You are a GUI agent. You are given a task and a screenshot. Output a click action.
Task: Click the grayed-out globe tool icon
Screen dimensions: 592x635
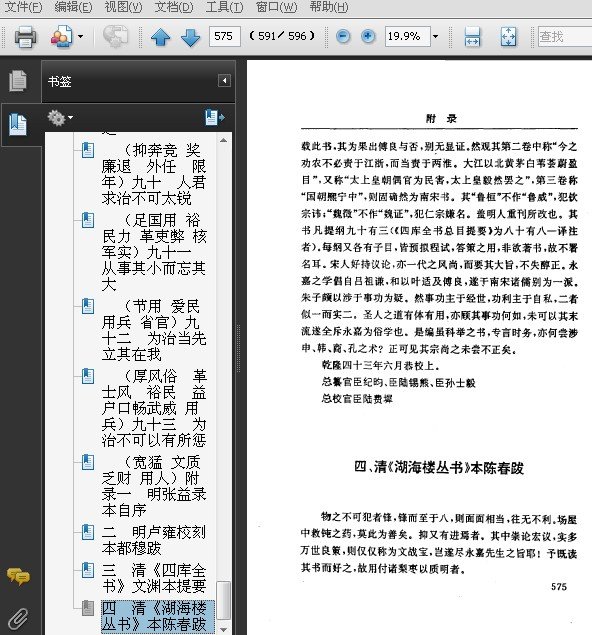tap(115, 37)
